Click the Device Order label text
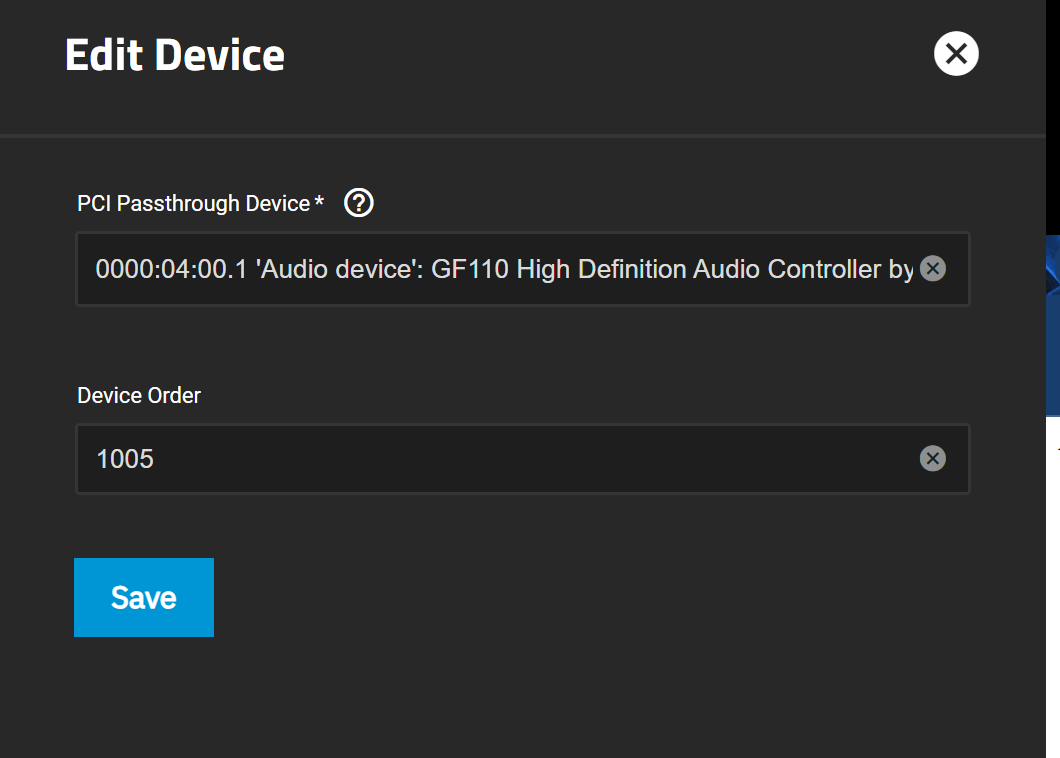The height and width of the screenshot is (758, 1060). 139,396
